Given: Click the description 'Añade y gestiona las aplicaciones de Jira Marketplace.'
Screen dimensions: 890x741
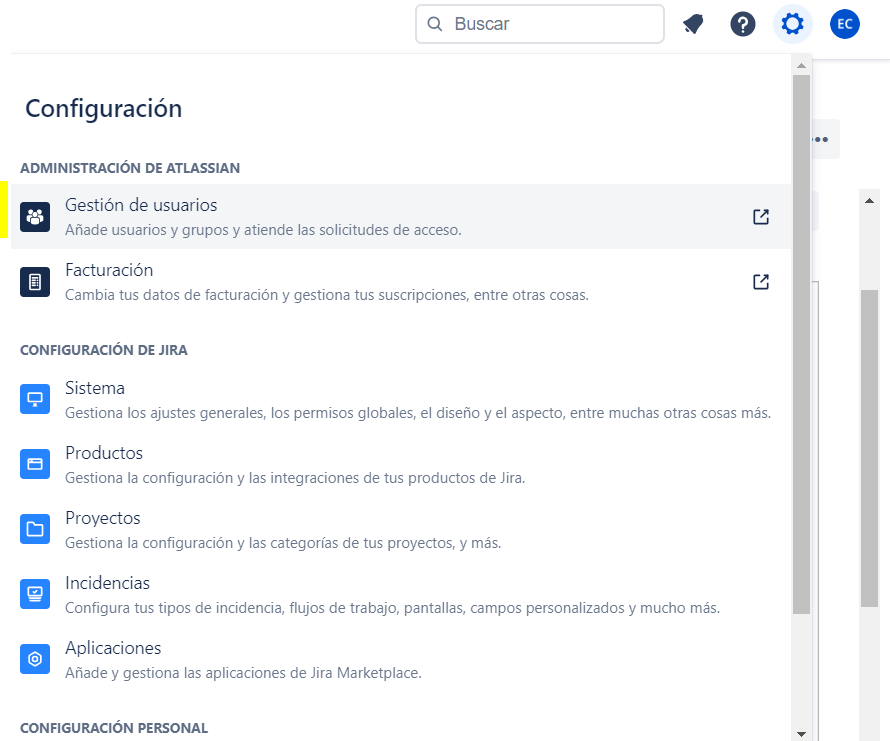Looking at the screenshot, I should 244,673.
